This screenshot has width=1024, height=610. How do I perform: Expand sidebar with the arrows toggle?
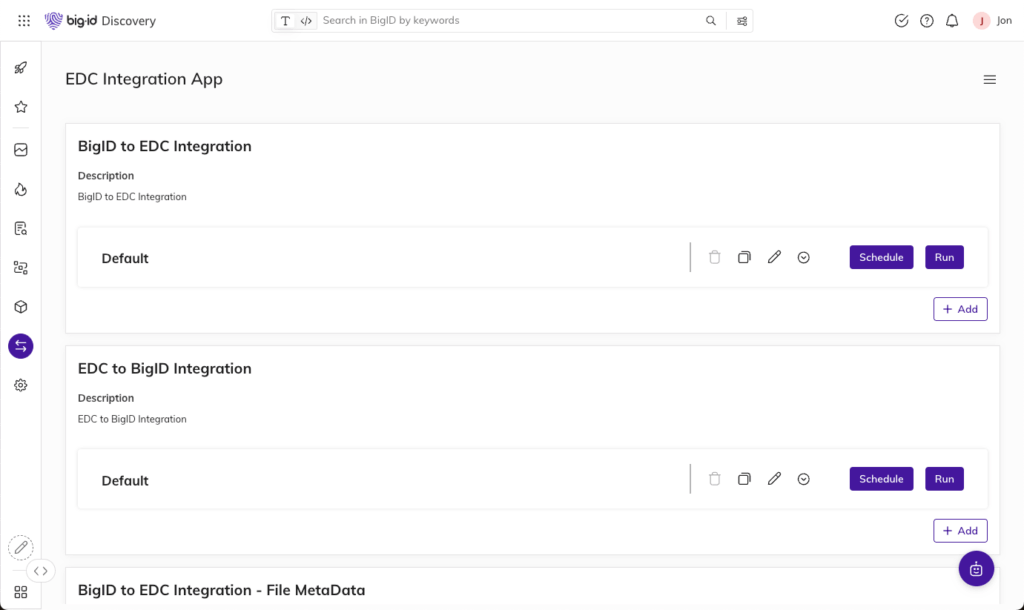coord(40,571)
